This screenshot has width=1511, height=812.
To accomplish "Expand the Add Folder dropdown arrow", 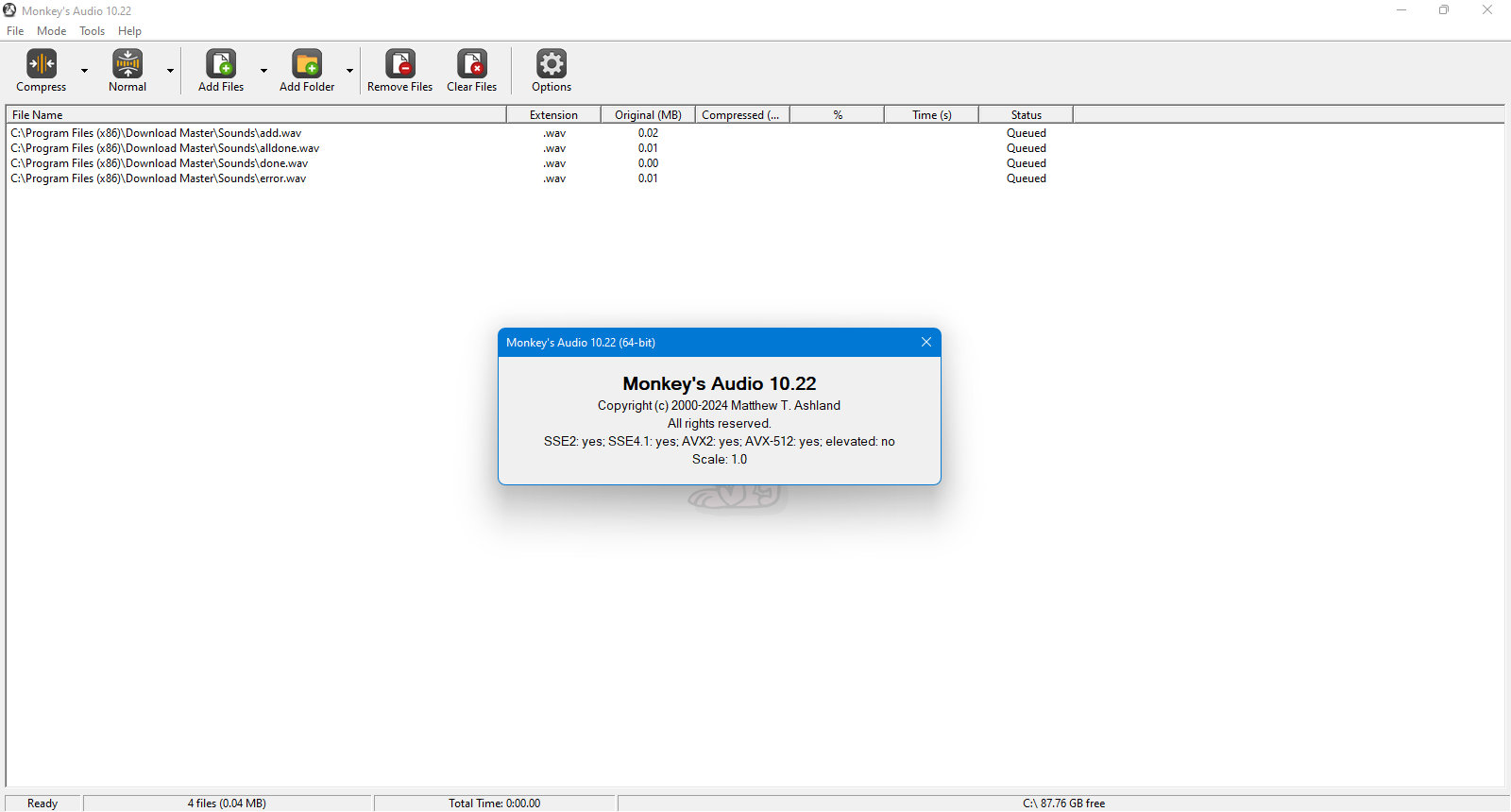I will click(x=349, y=71).
